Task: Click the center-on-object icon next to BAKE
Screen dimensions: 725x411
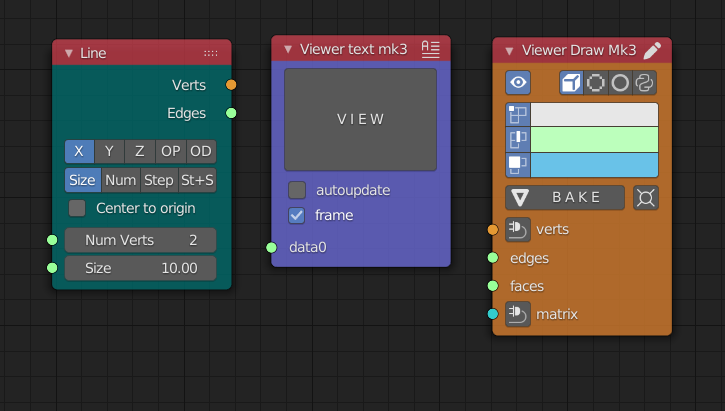Action: [646, 197]
